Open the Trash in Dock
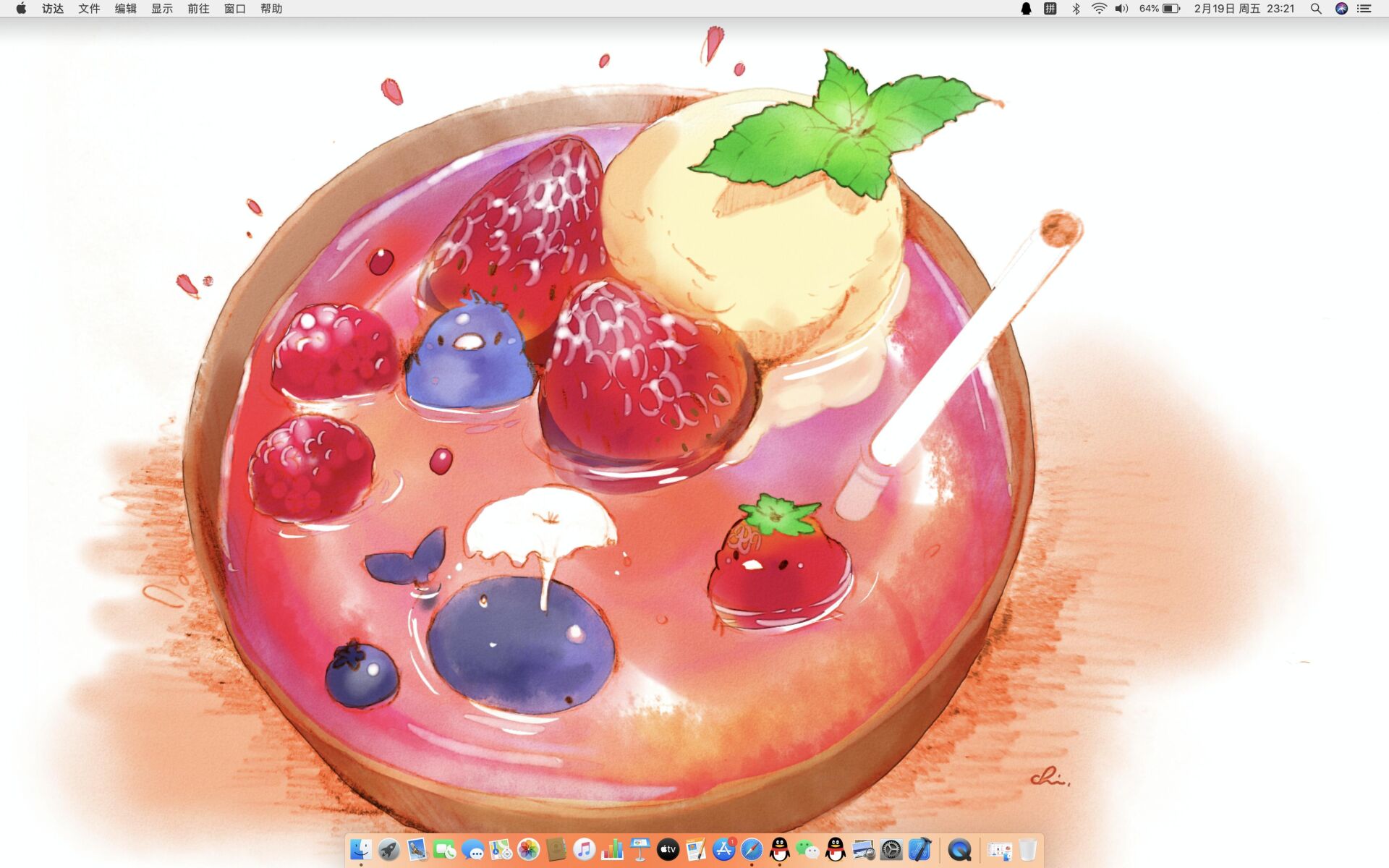 tap(1027, 849)
